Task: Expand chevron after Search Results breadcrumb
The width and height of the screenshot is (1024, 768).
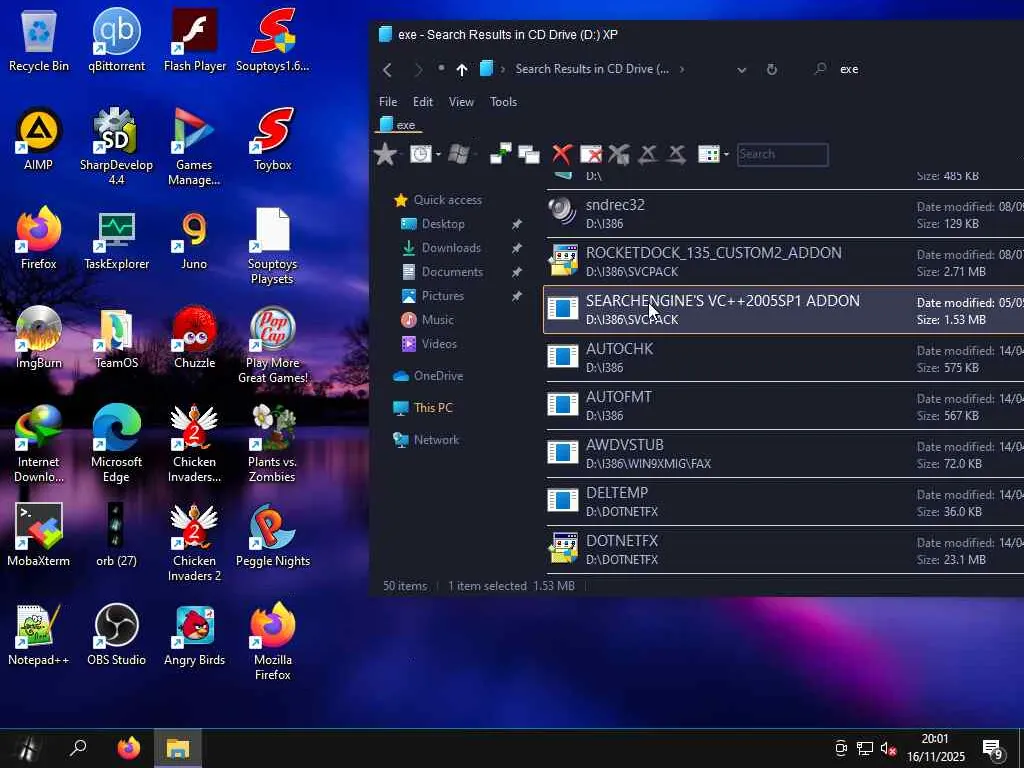Action: pyautogui.click(x=682, y=69)
